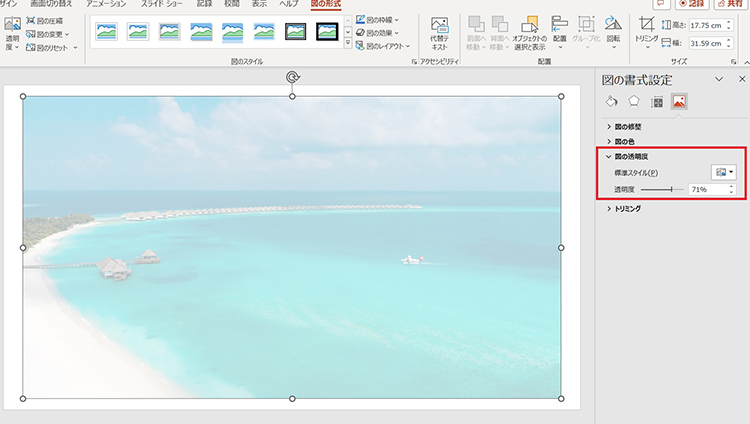The image size is (750, 424).
Task: Open the 透明度 transparency dropdown in ribbon
Action: pos(12,33)
